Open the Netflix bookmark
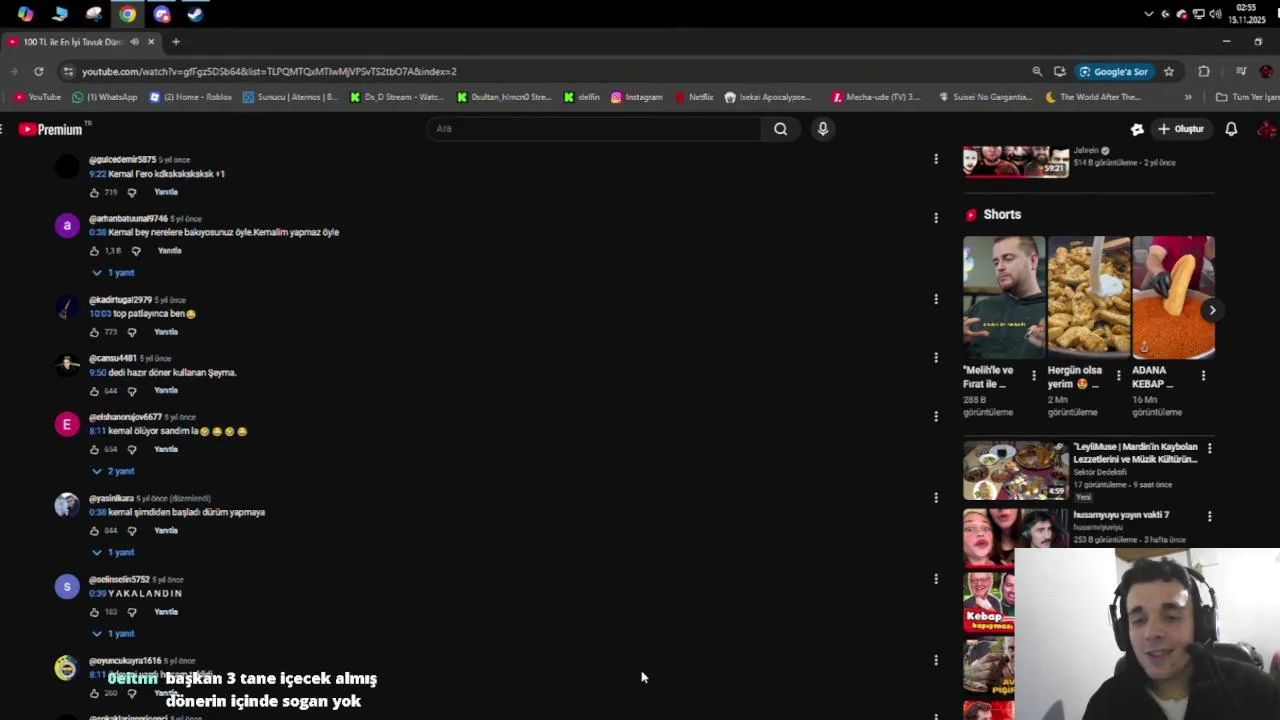This screenshot has height=720, width=1280. pyautogui.click(x=695, y=97)
